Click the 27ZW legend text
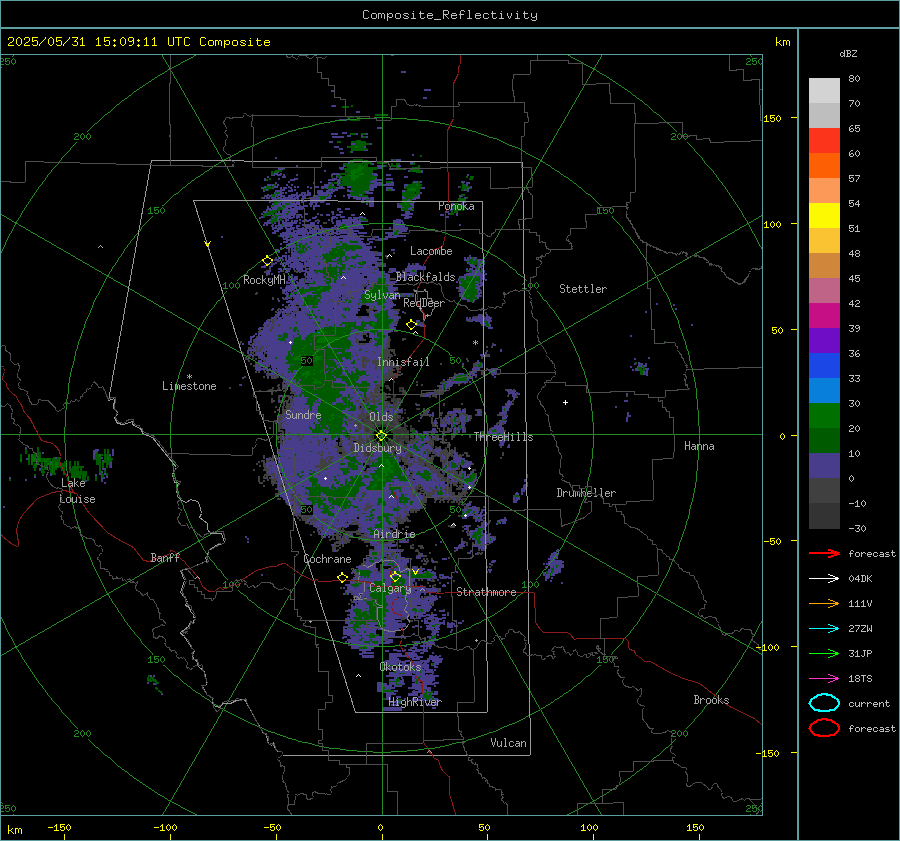This screenshot has height=841, width=900. pyautogui.click(x=860, y=629)
